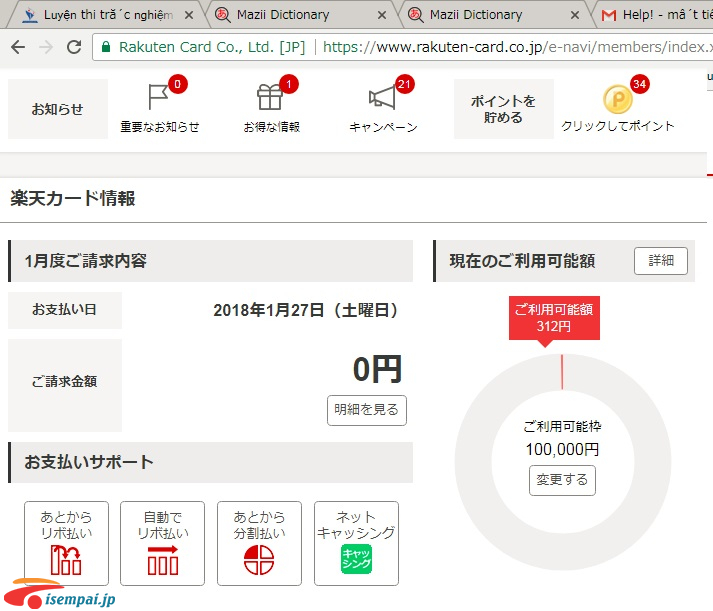713x611 pixels.
Task: Click the green キャッシング badge icon
Action: coord(356,559)
